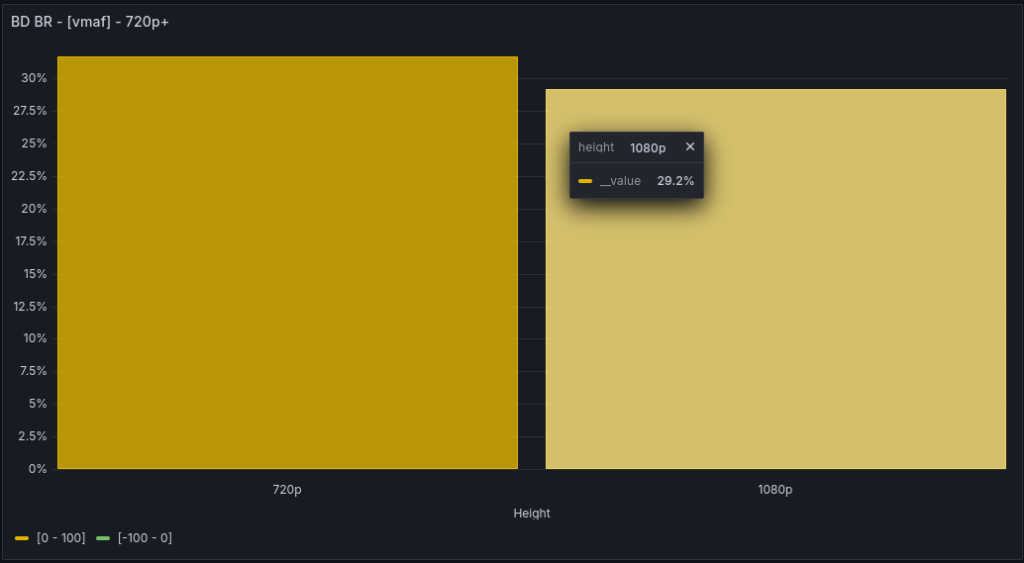
Task: Toggle the [0 - 100] legend series label
Action: (x=60, y=538)
